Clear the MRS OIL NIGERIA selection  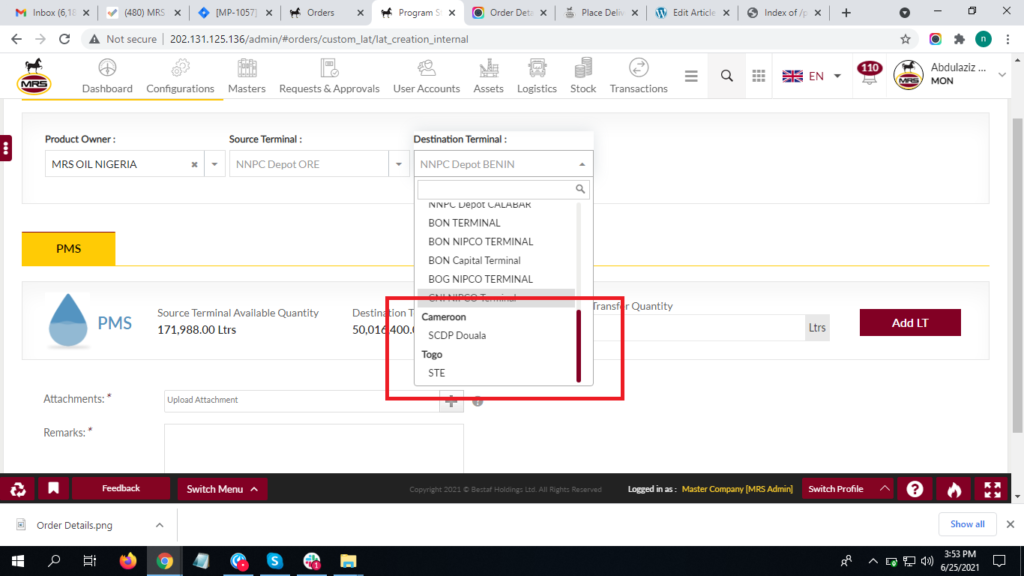[x=194, y=165]
